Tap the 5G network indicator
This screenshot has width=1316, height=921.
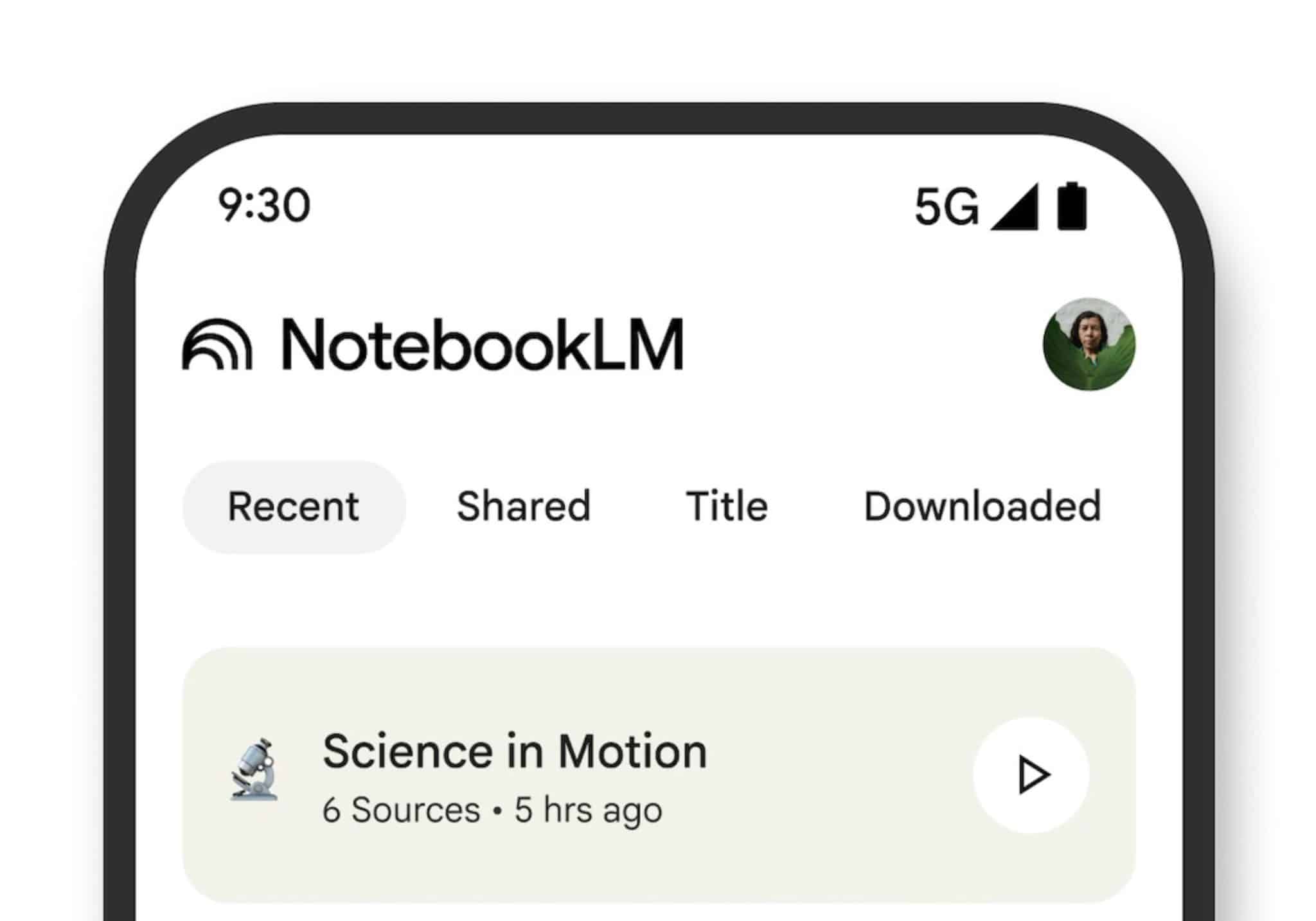(946, 207)
